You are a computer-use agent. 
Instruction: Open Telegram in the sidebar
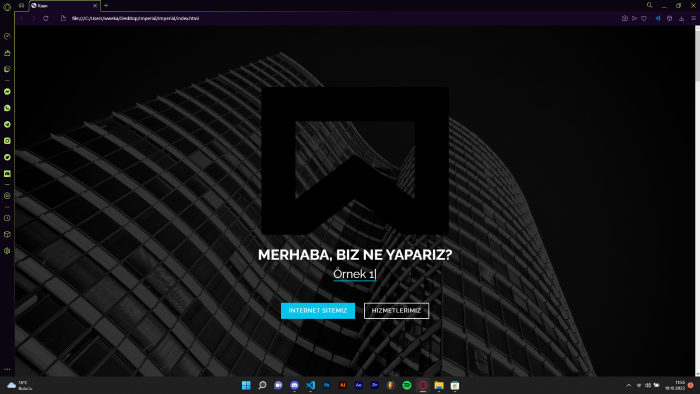(x=7, y=124)
